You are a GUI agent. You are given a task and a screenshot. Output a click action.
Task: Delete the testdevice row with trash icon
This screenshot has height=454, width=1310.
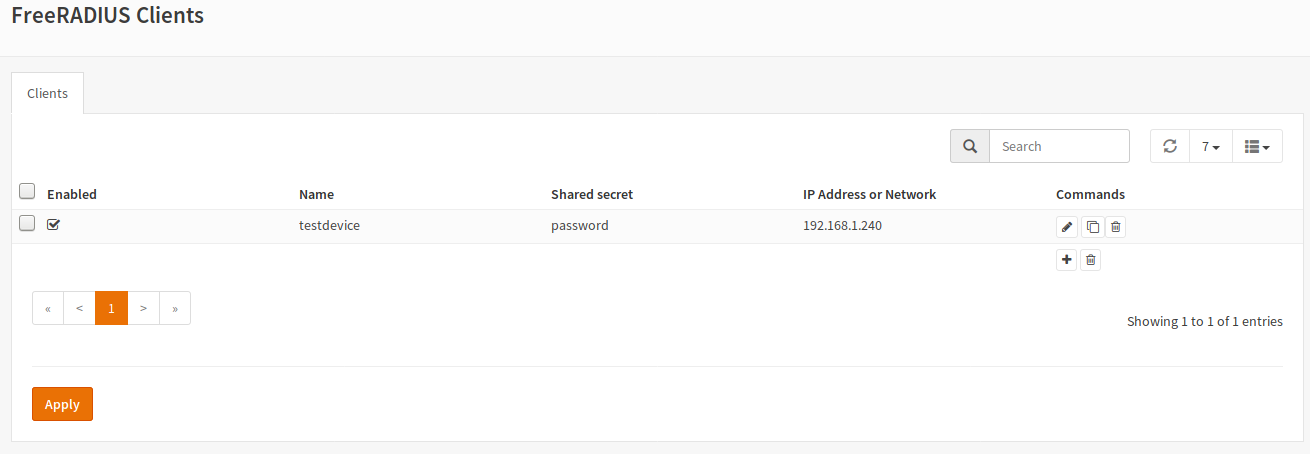tap(1116, 227)
